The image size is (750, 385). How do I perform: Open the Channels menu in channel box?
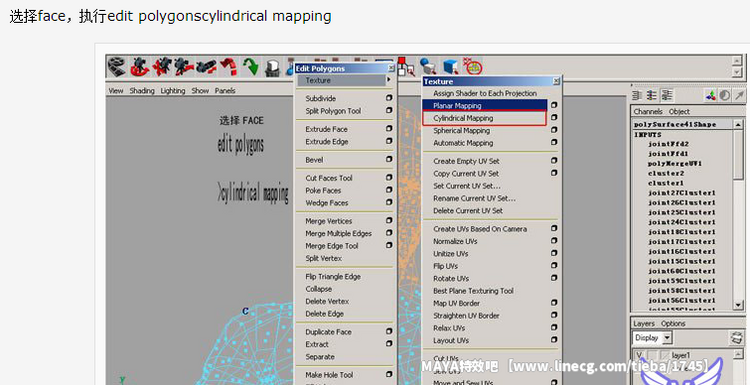click(648, 111)
